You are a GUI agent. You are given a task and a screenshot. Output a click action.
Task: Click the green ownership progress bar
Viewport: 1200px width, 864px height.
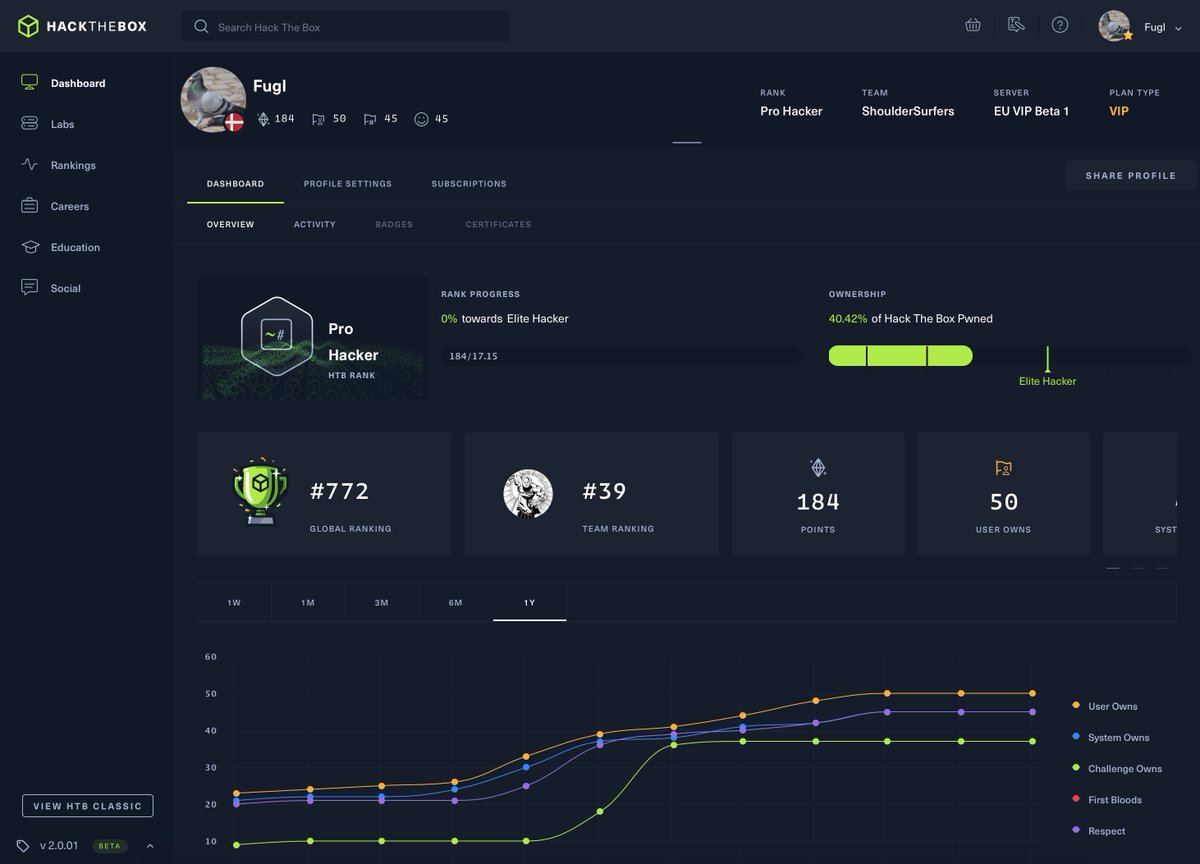[x=900, y=356]
